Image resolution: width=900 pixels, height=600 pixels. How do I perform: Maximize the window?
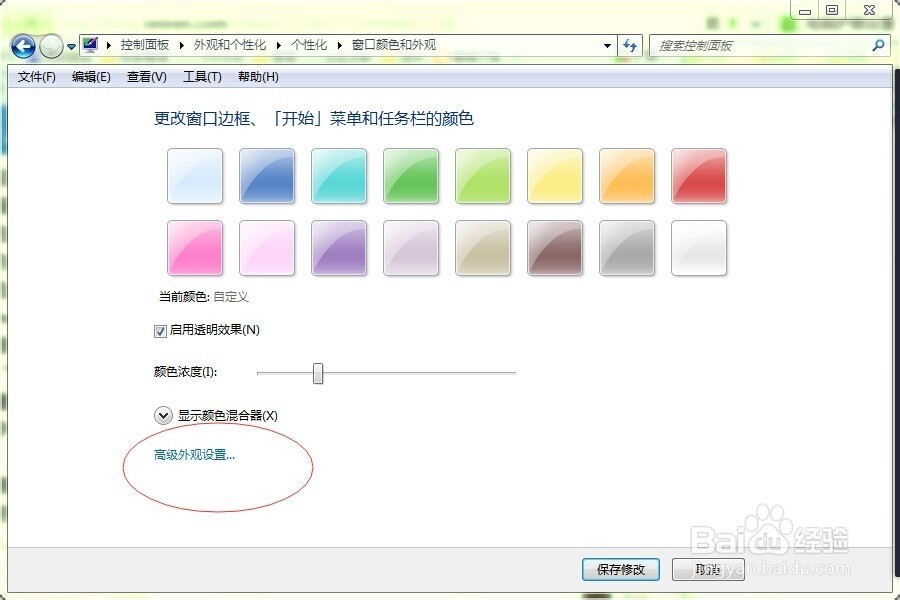832,10
